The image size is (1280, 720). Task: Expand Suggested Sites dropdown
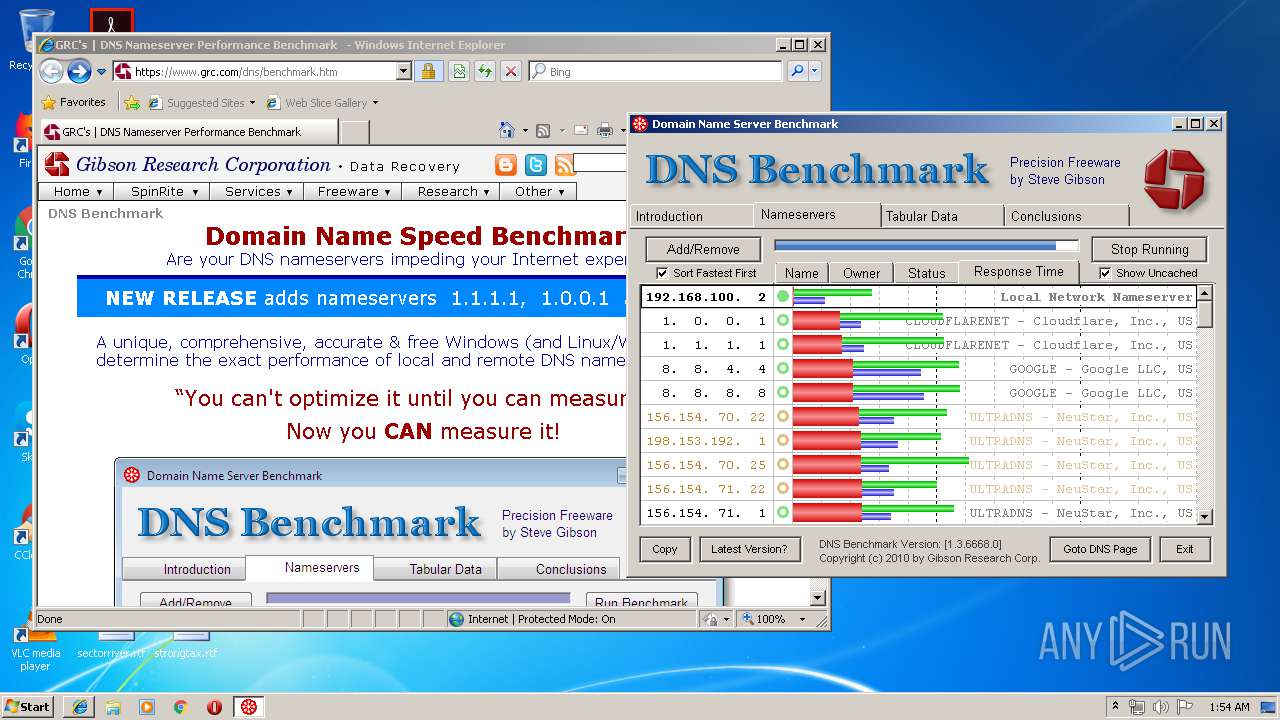pyautogui.click(x=252, y=103)
